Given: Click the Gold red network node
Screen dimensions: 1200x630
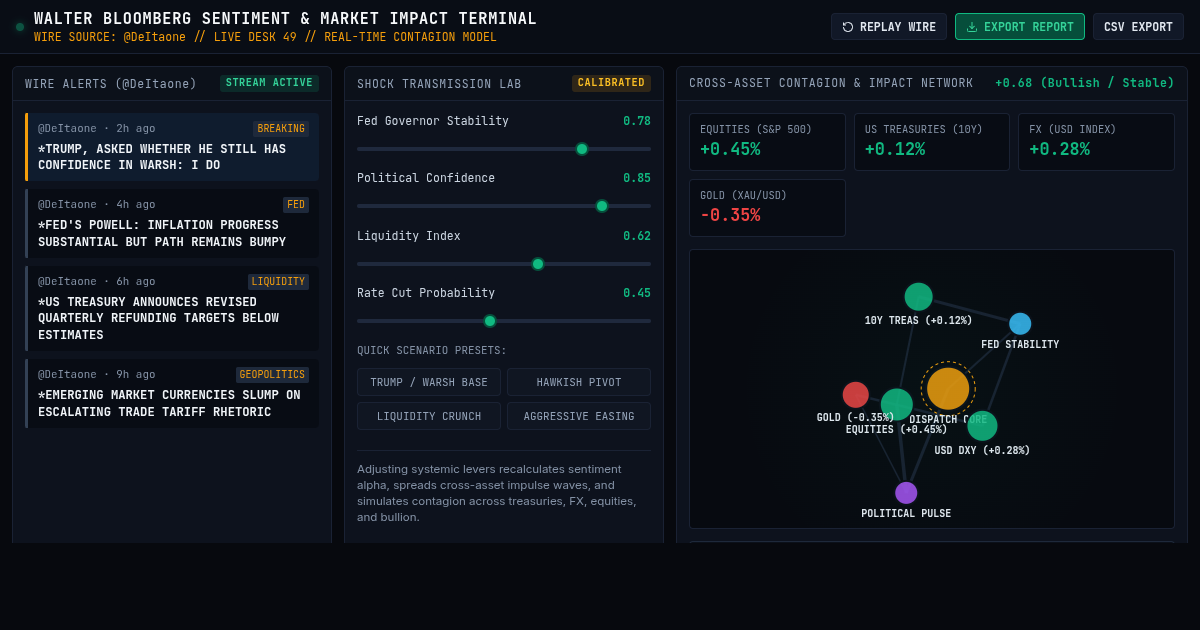Looking at the screenshot, I should click(x=856, y=395).
